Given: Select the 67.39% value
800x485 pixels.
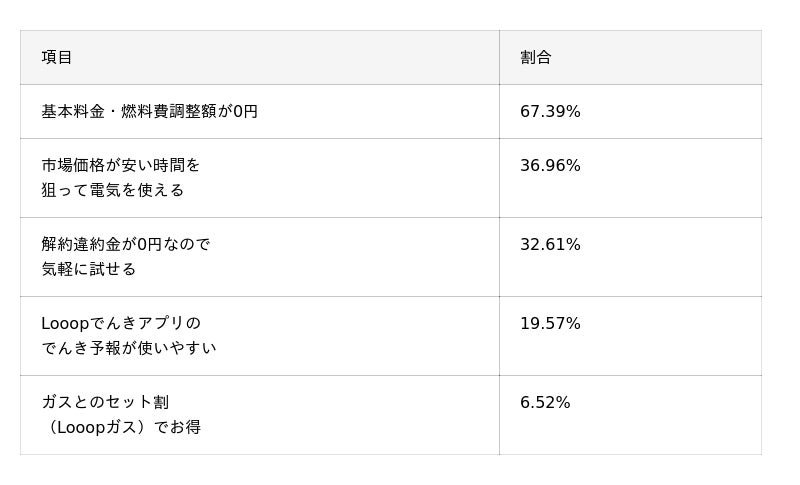Looking at the screenshot, I should click(550, 111).
